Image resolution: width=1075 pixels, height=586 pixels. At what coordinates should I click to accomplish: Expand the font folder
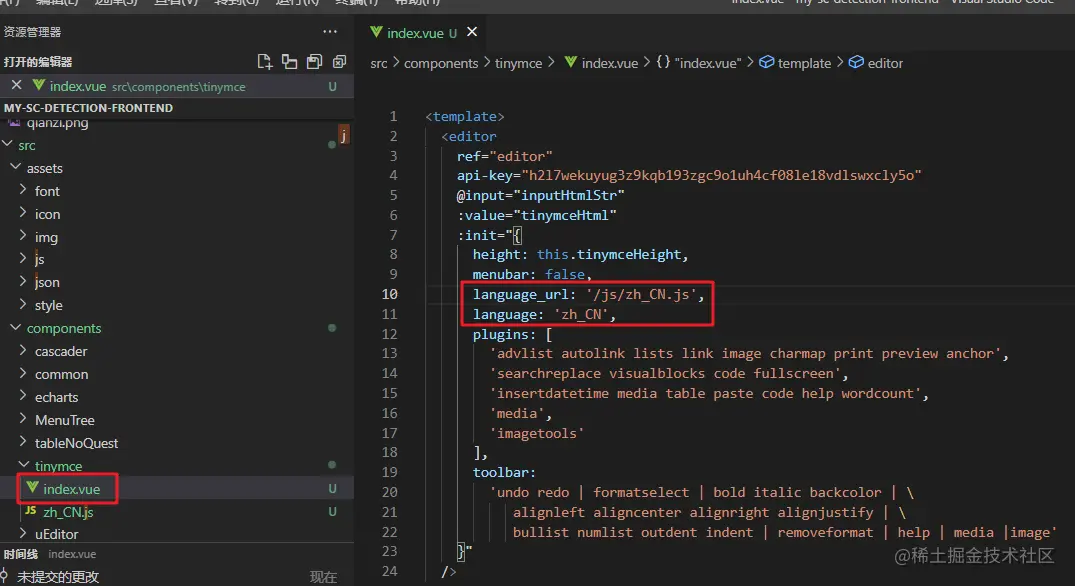pyautogui.click(x=23, y=190)
